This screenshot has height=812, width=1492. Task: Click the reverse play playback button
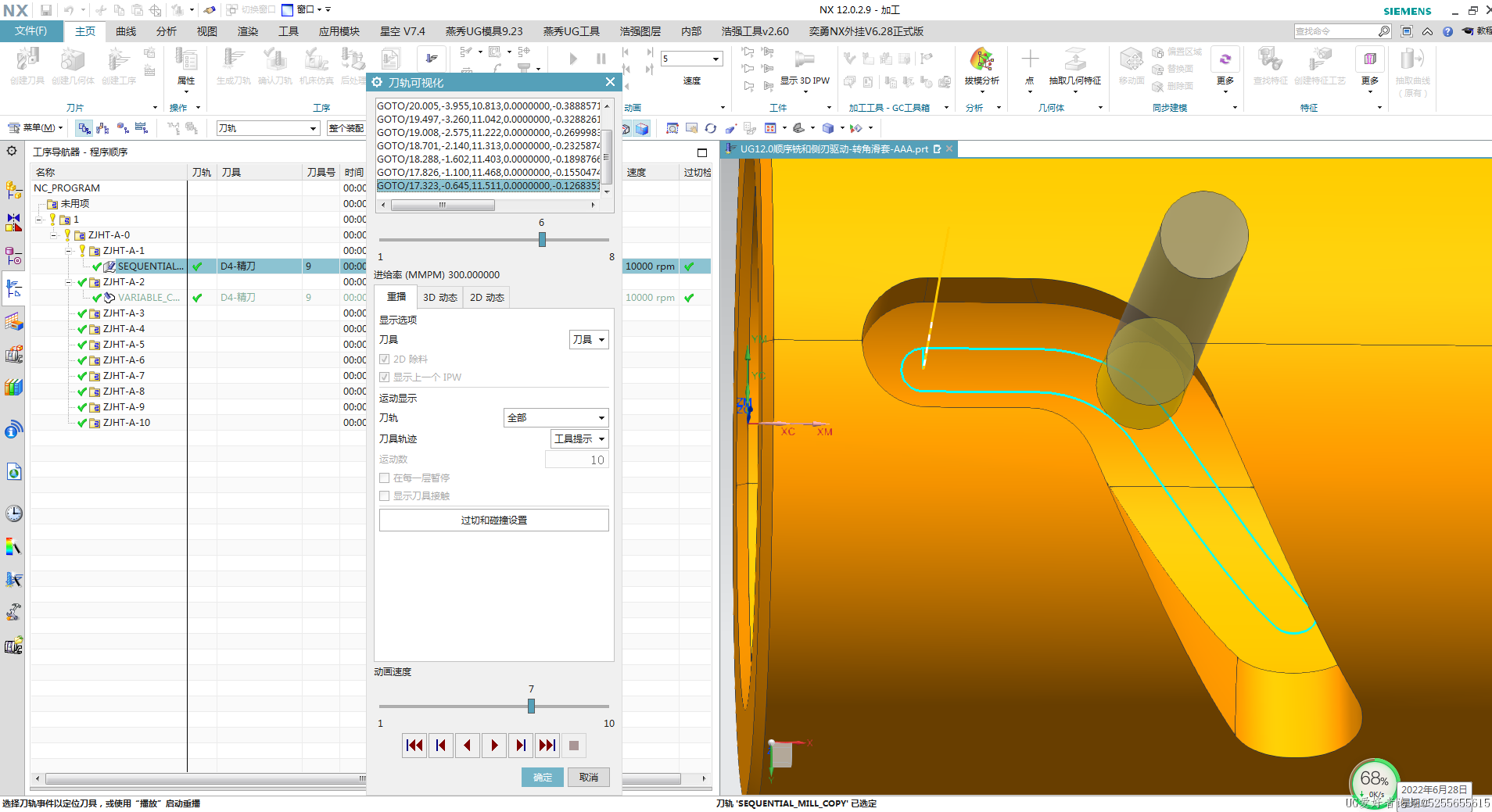(468, 746)
